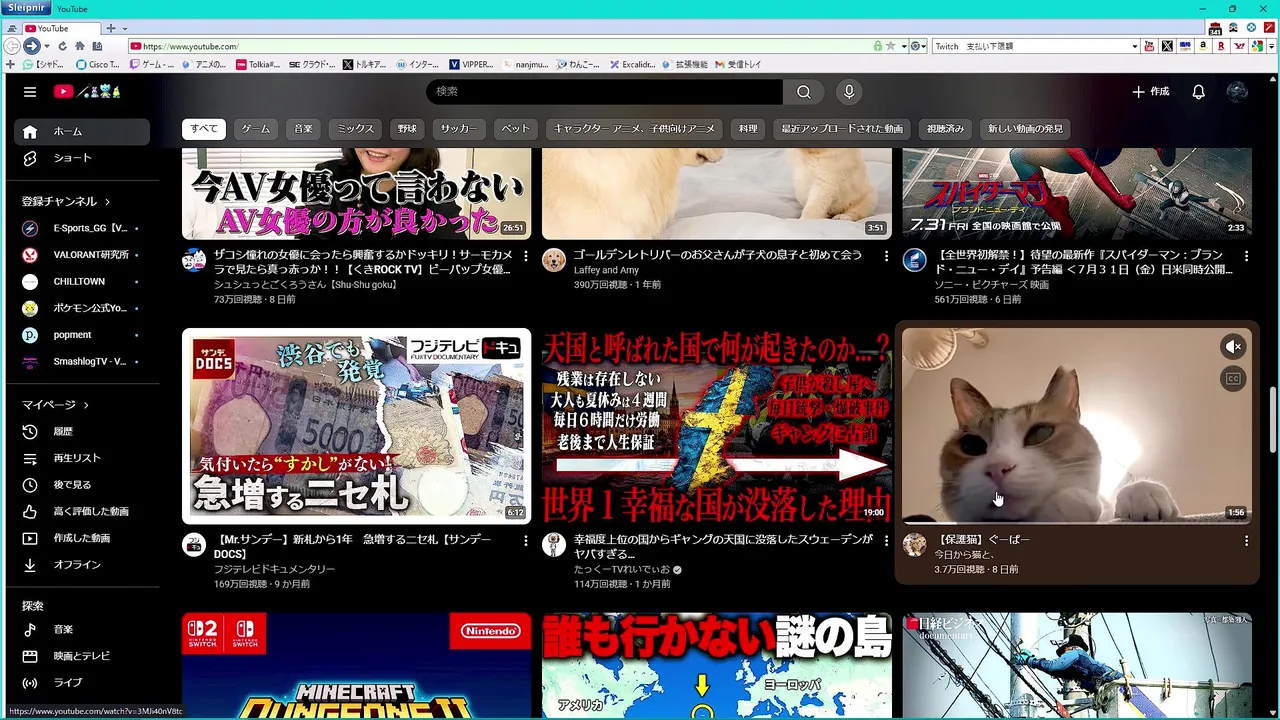Open 音楽 under 探索 in the sidebar
The height and width of the screenshot is (720, 1280).
[x=81, y=629]
